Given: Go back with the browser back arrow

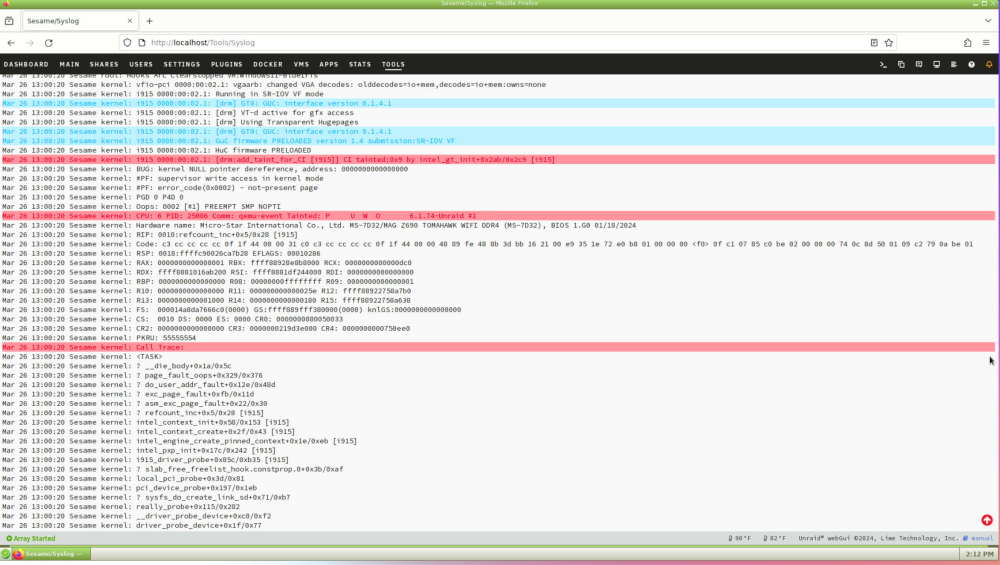Looking at the screenshot, I should pos(11,43).
